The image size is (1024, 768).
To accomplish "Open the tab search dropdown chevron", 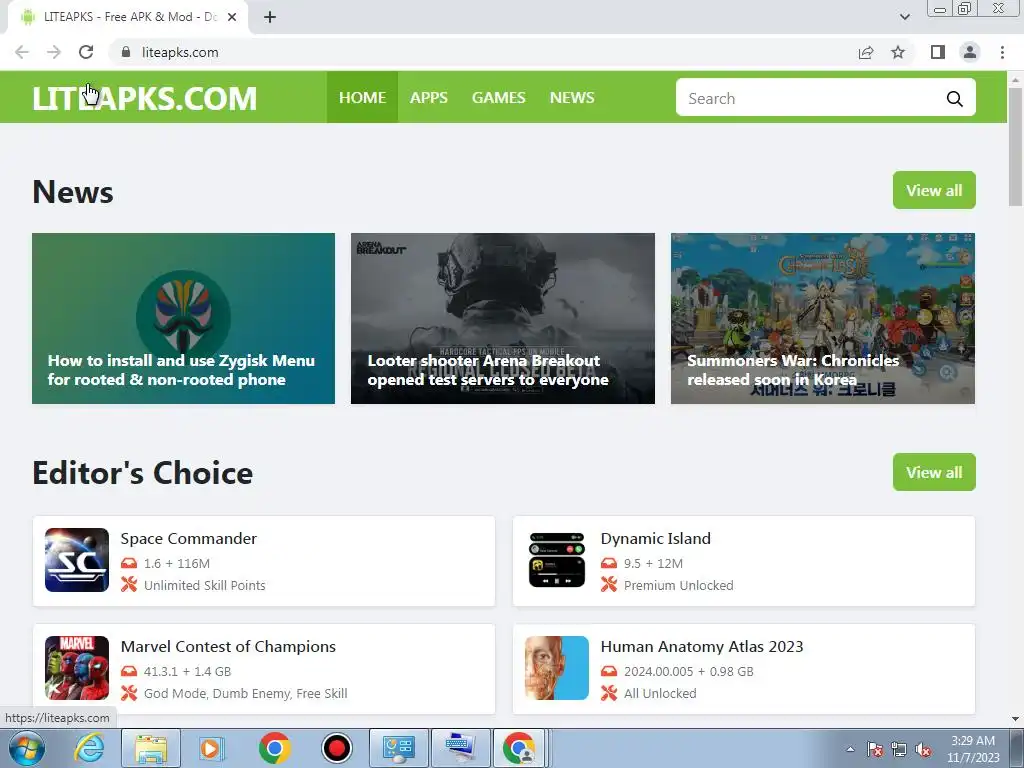I will click(x=904, y=17).
